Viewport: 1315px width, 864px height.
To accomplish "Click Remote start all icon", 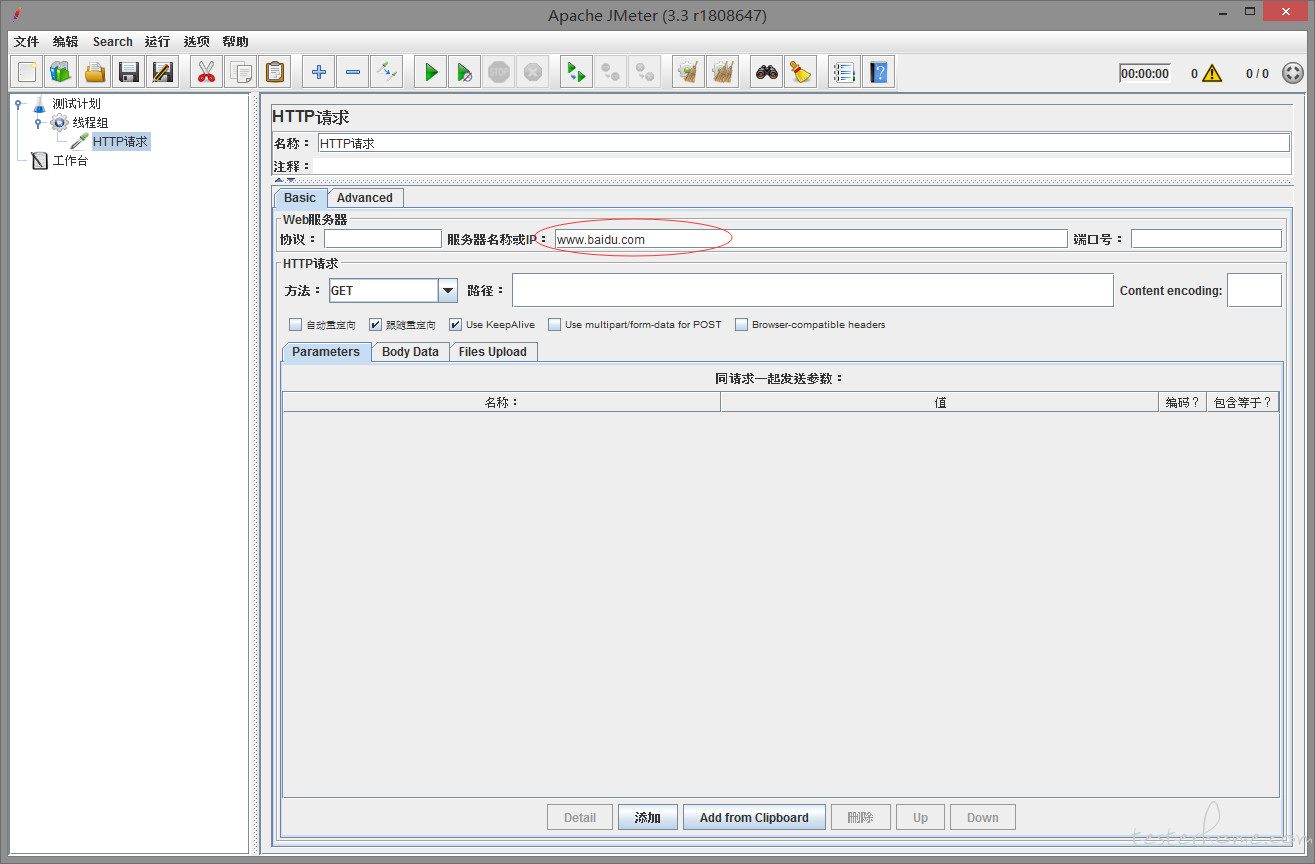I will click(576, 72).
